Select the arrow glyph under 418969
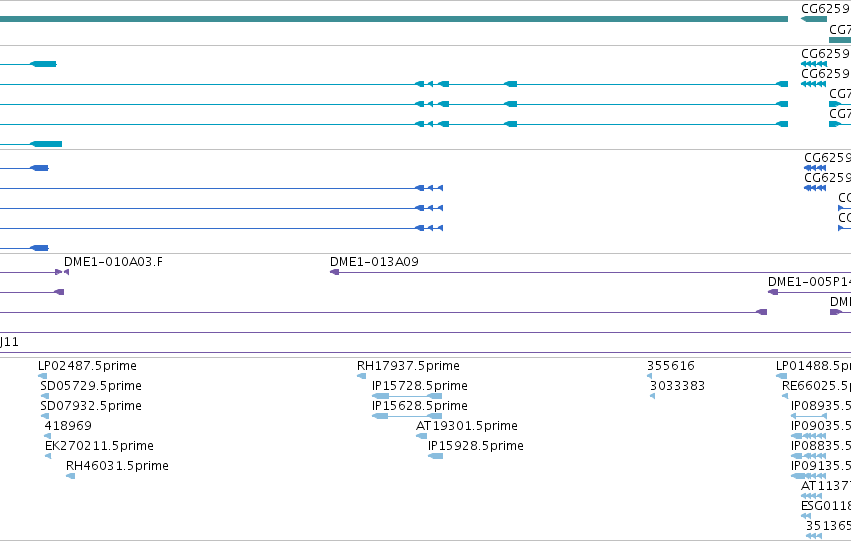 pos(48,436)
